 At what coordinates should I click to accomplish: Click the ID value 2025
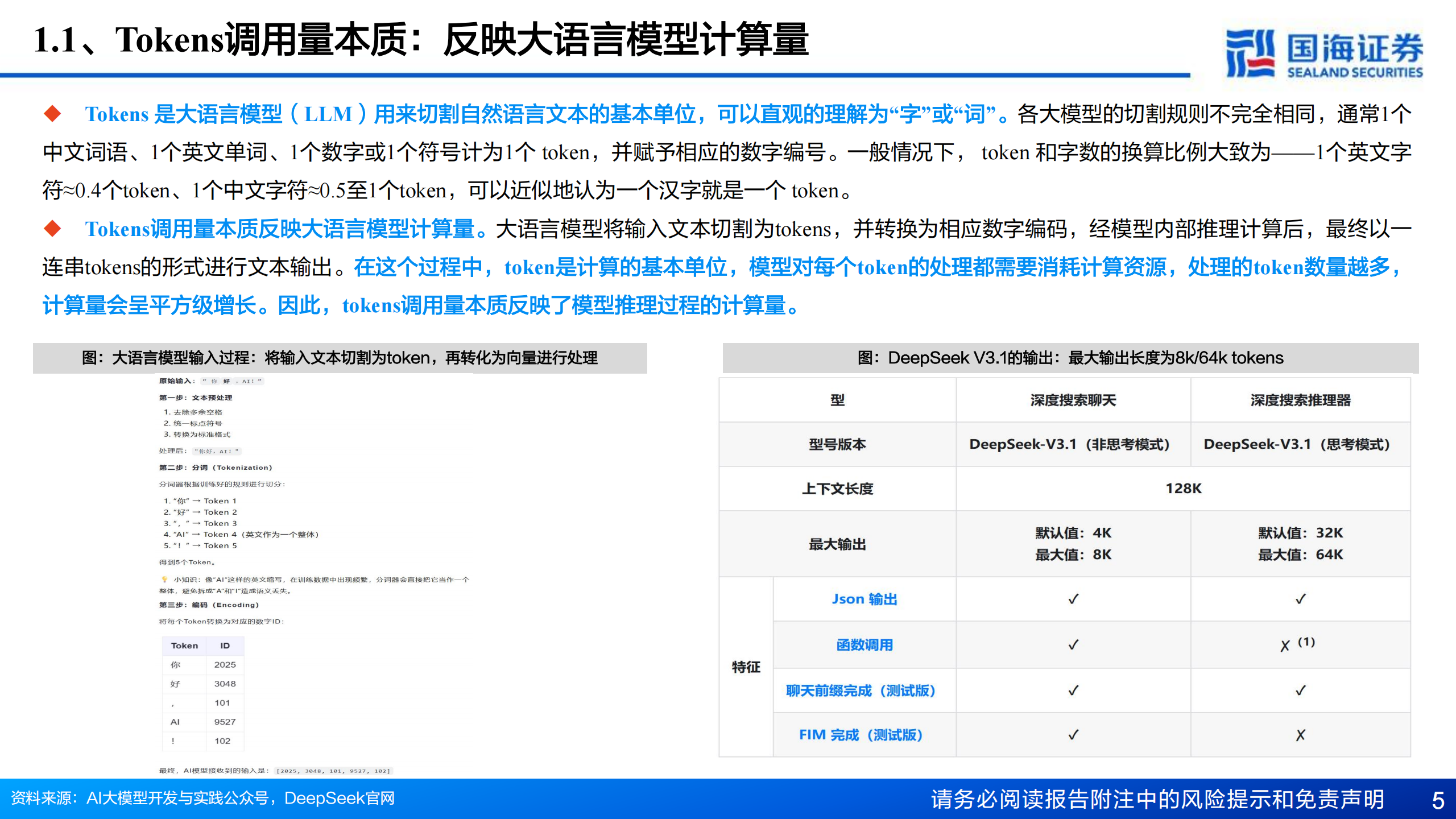point(225,664)
